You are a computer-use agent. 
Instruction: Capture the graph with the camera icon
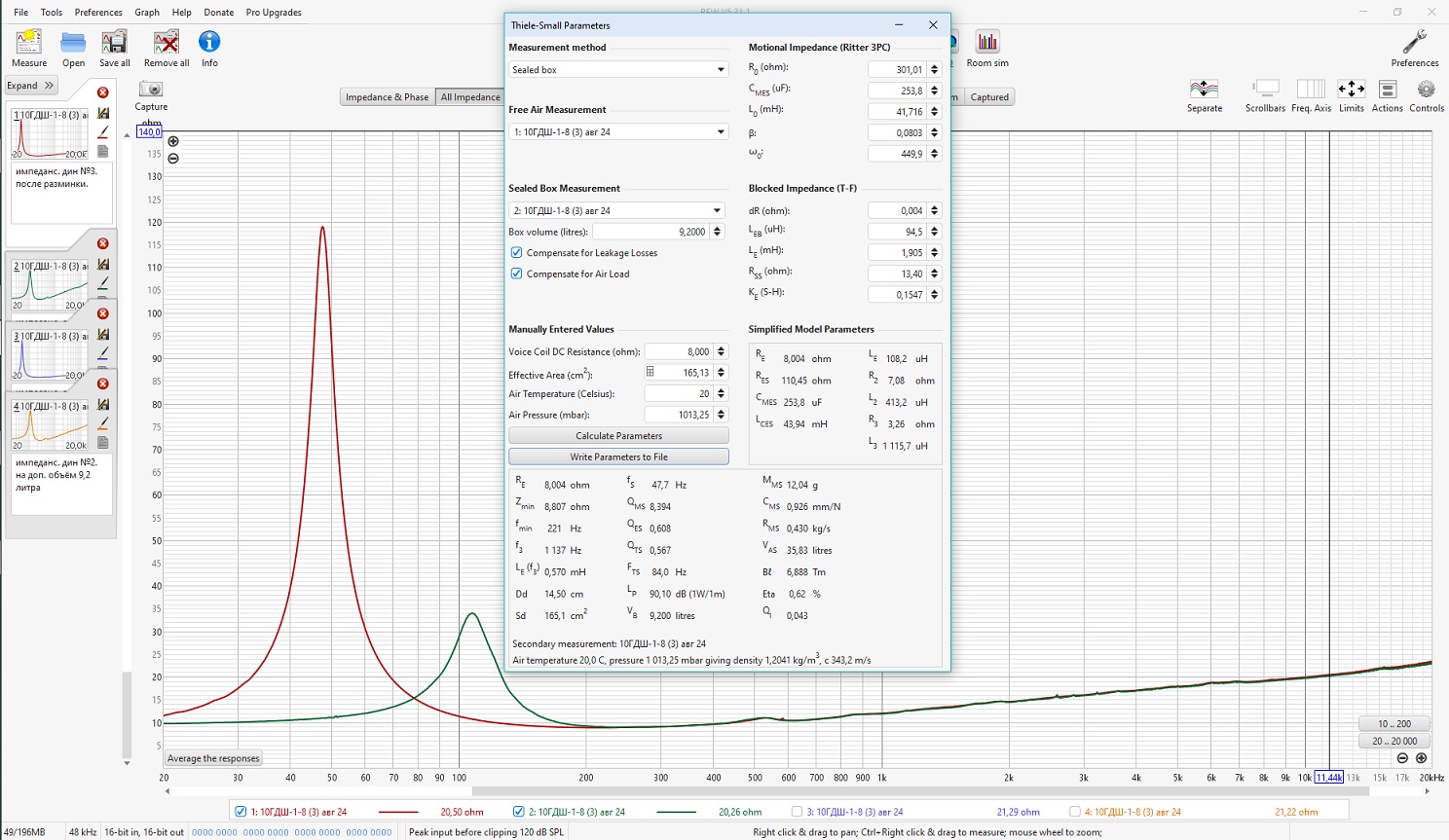pos(151,90)
